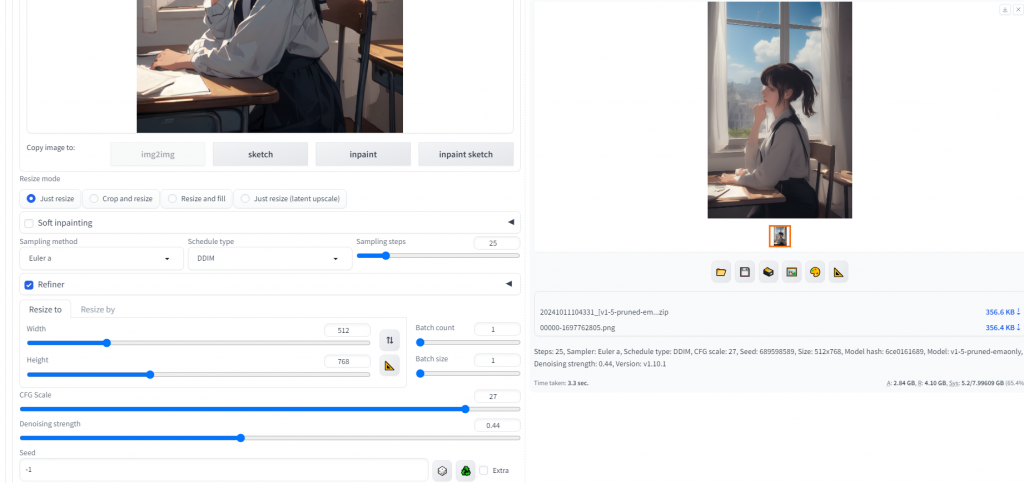Switch to the Resize by tab
Viewport: 1024px width, 483px height.
pos(98,309)
